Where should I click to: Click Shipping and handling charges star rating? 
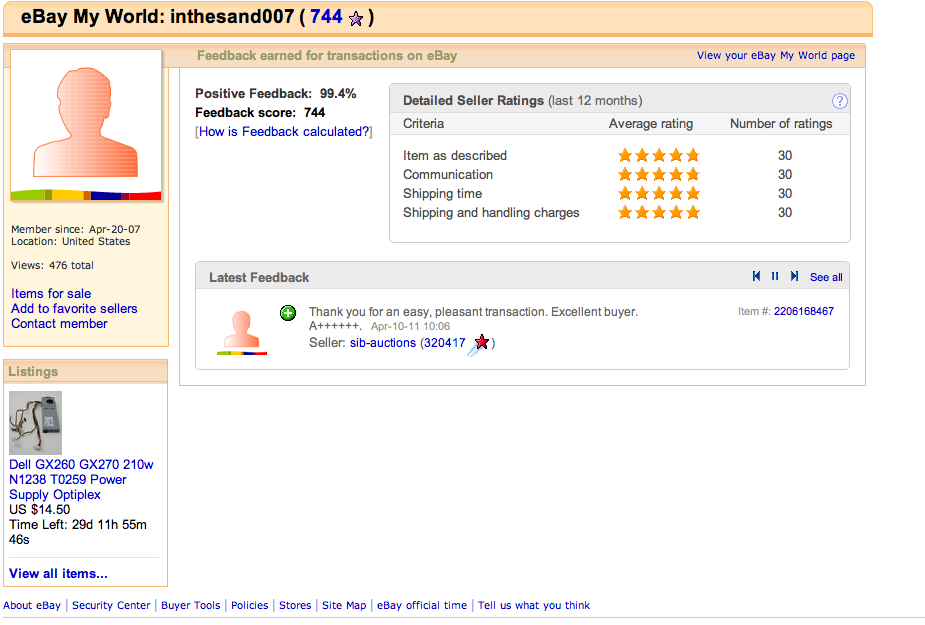pyautogui.click(x=658, y=212)
